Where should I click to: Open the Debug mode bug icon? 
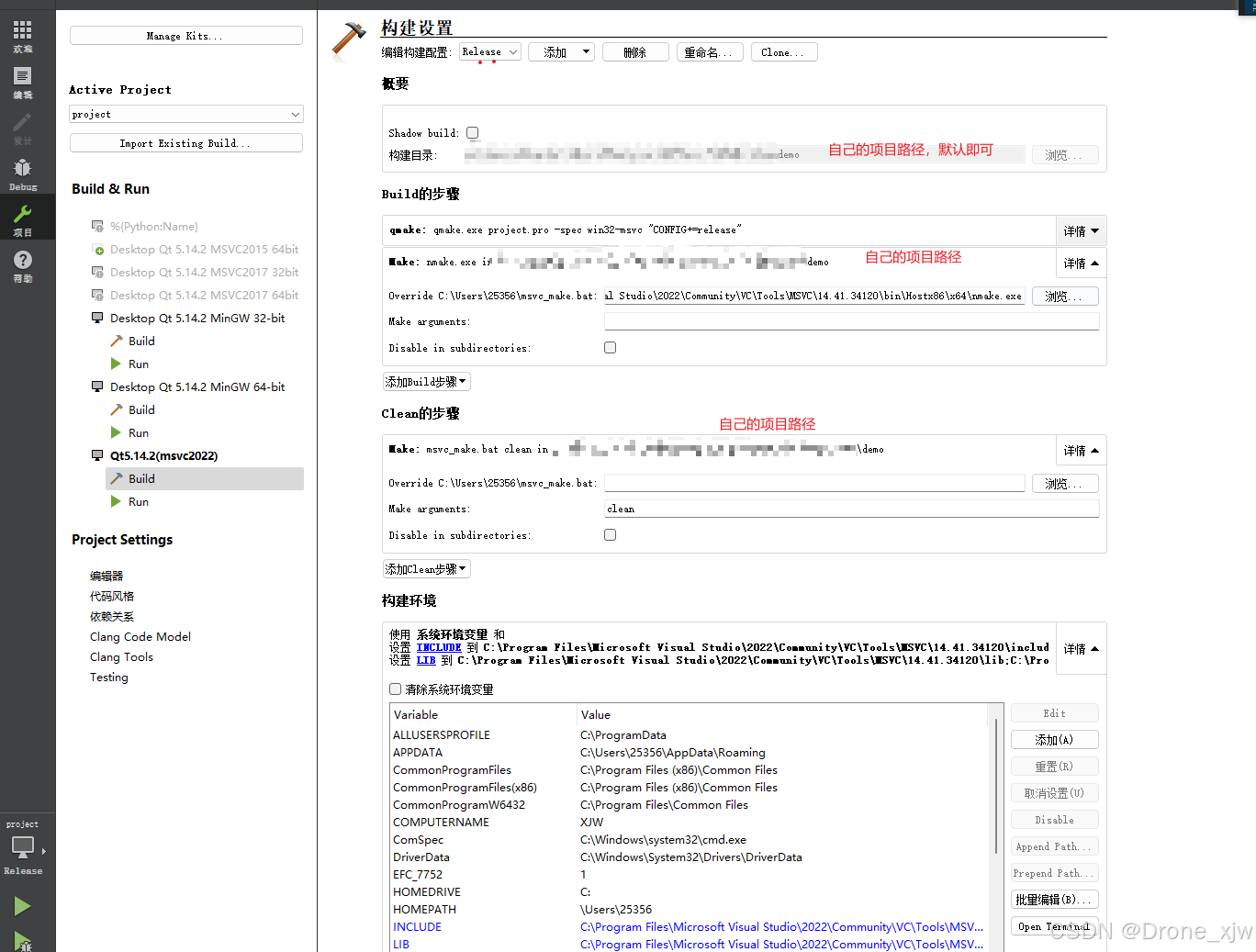click(x=23, y=173)
